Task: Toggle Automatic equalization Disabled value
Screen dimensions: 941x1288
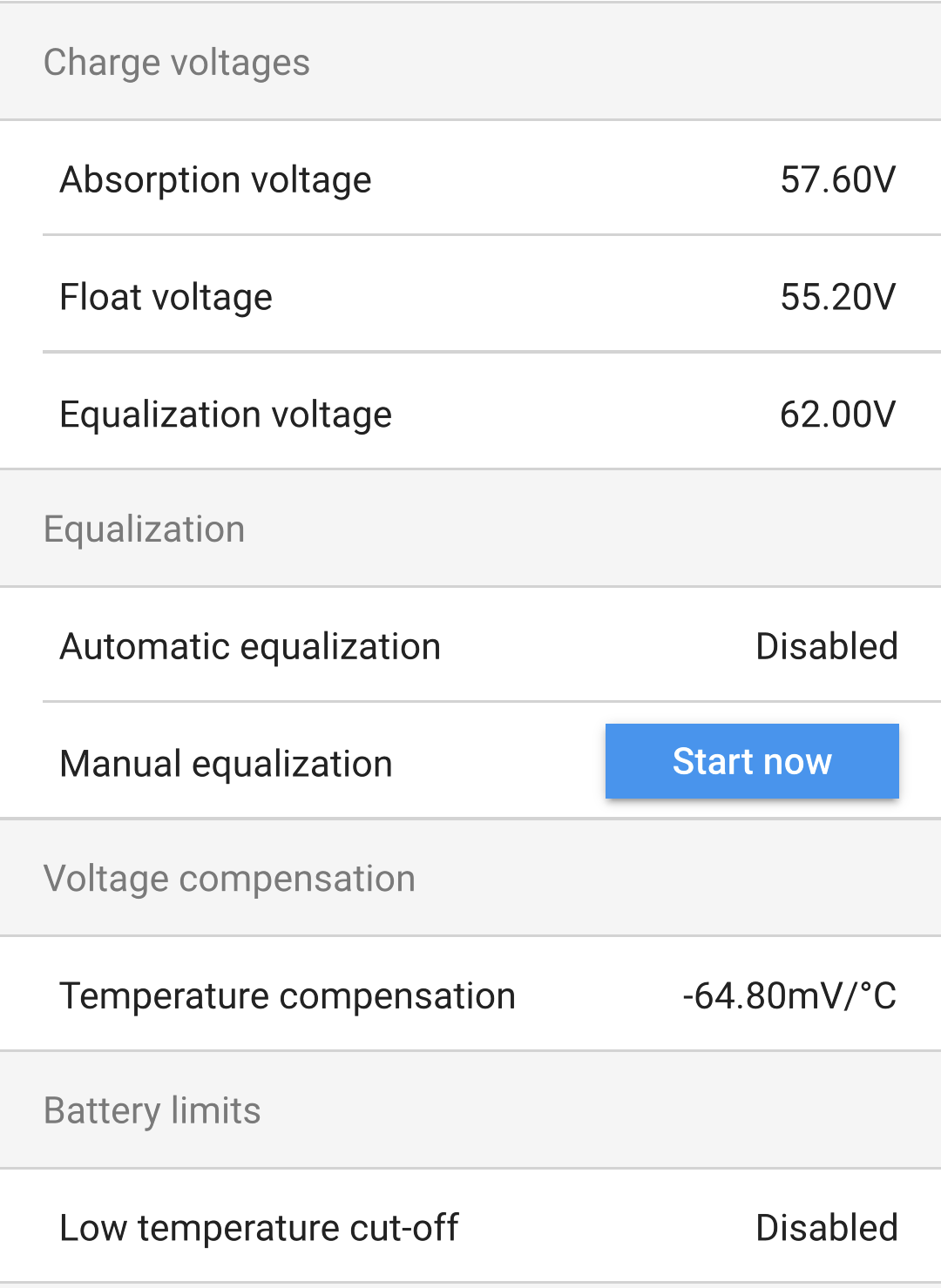Action: click(826, 647)
